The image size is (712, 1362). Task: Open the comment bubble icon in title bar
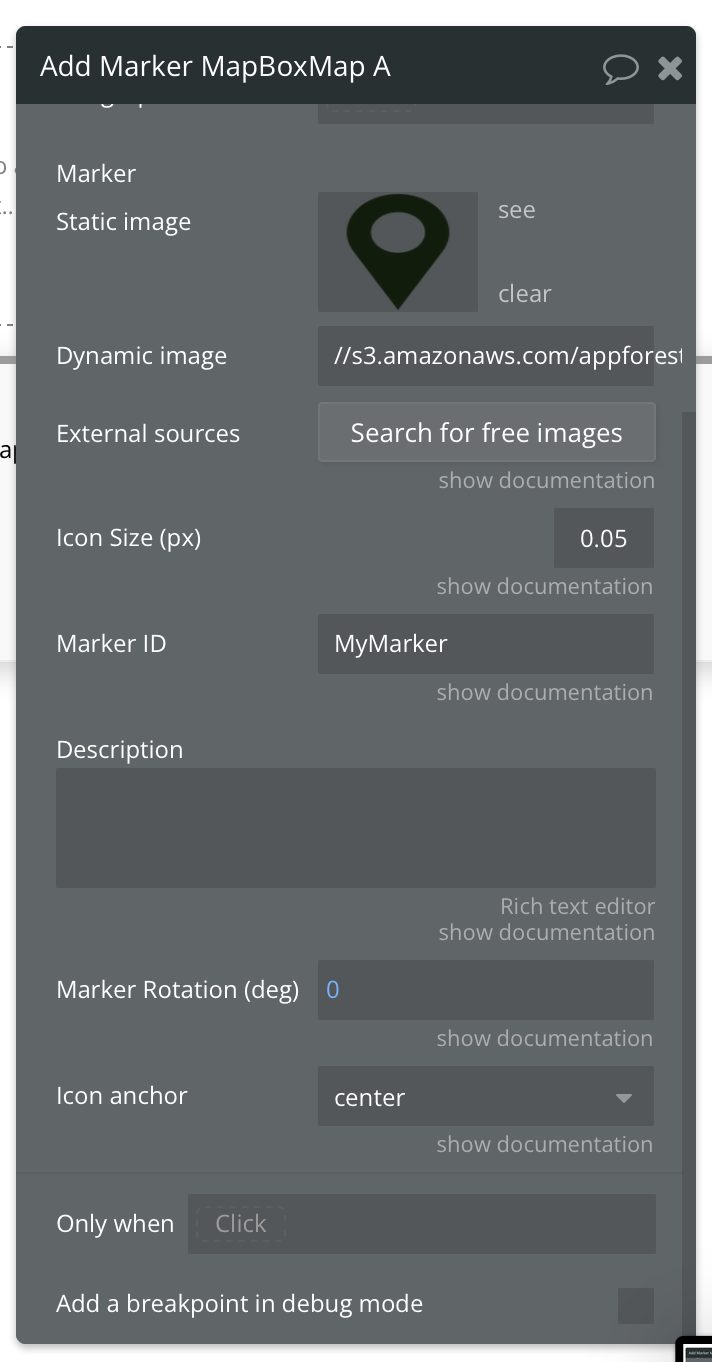[620, 68]
